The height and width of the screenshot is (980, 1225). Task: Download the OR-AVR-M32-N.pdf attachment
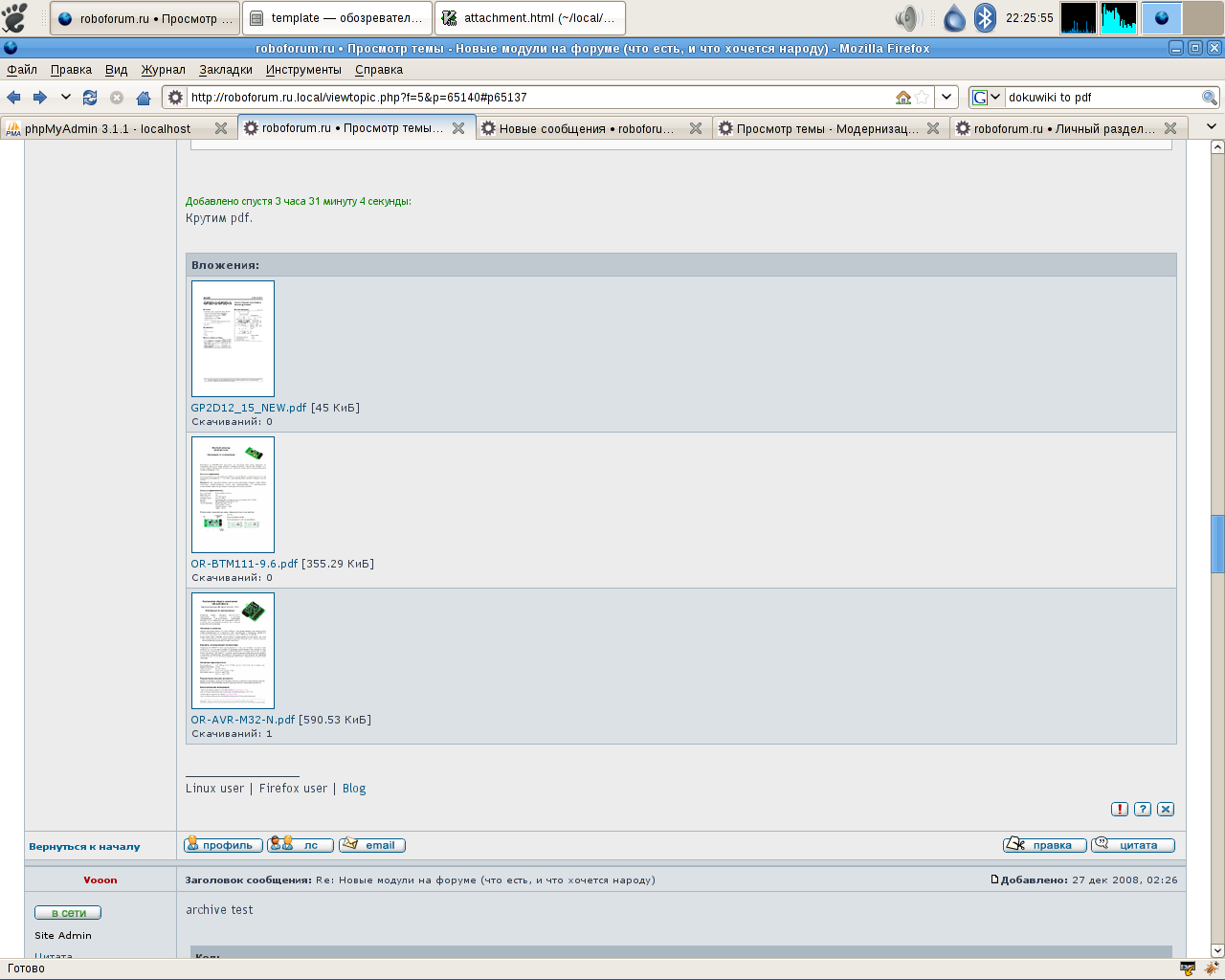coord(243,720)
